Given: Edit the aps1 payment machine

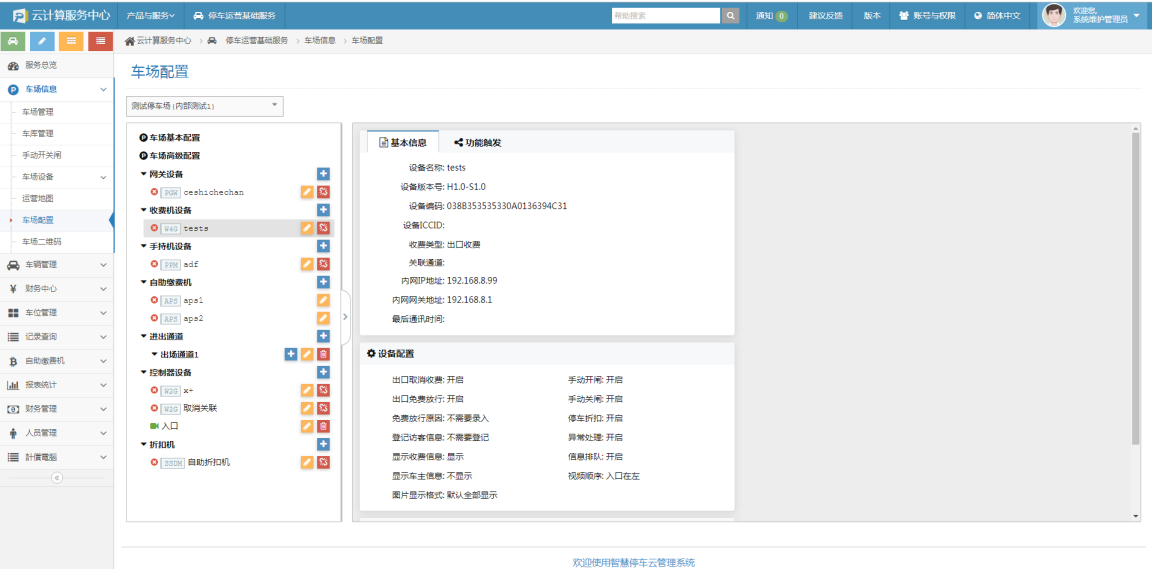Looking at the screenshot, I should pos(323,300).
